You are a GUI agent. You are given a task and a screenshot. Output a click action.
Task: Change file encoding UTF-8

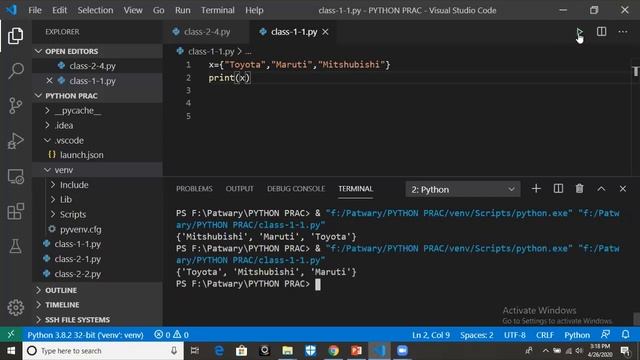click(514, 335)
